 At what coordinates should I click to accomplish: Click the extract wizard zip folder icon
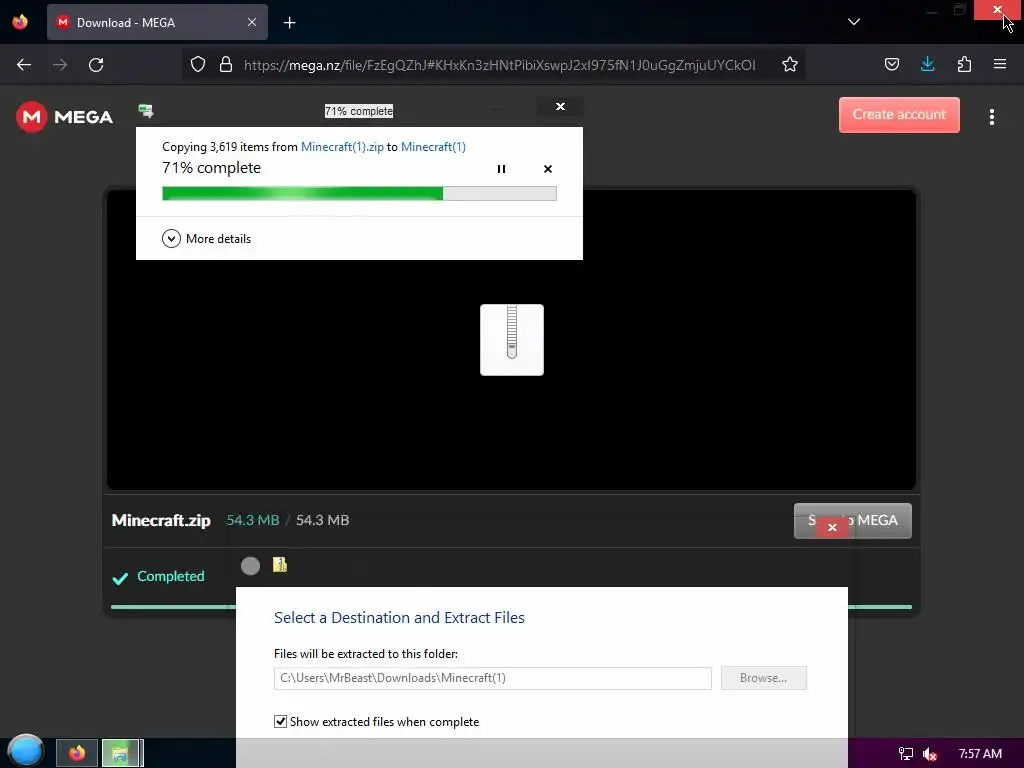[280, 564]
